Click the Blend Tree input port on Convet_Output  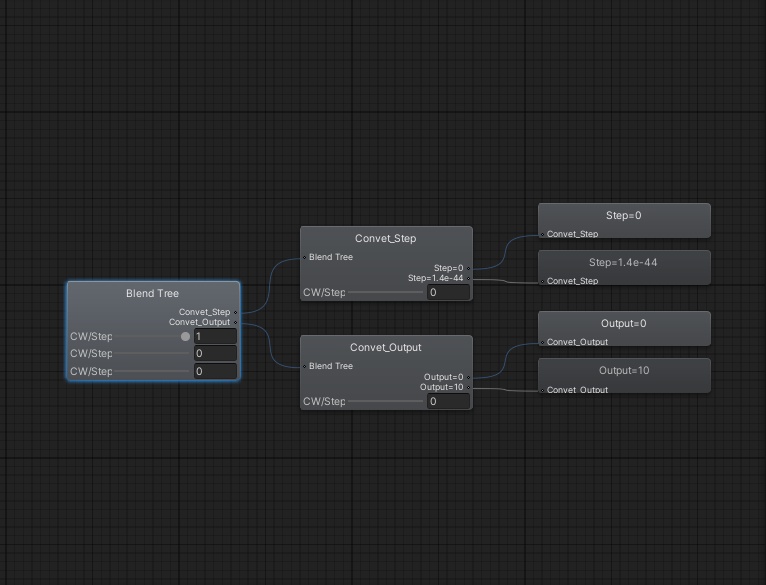pyautogui.click(x=304, y=367)
